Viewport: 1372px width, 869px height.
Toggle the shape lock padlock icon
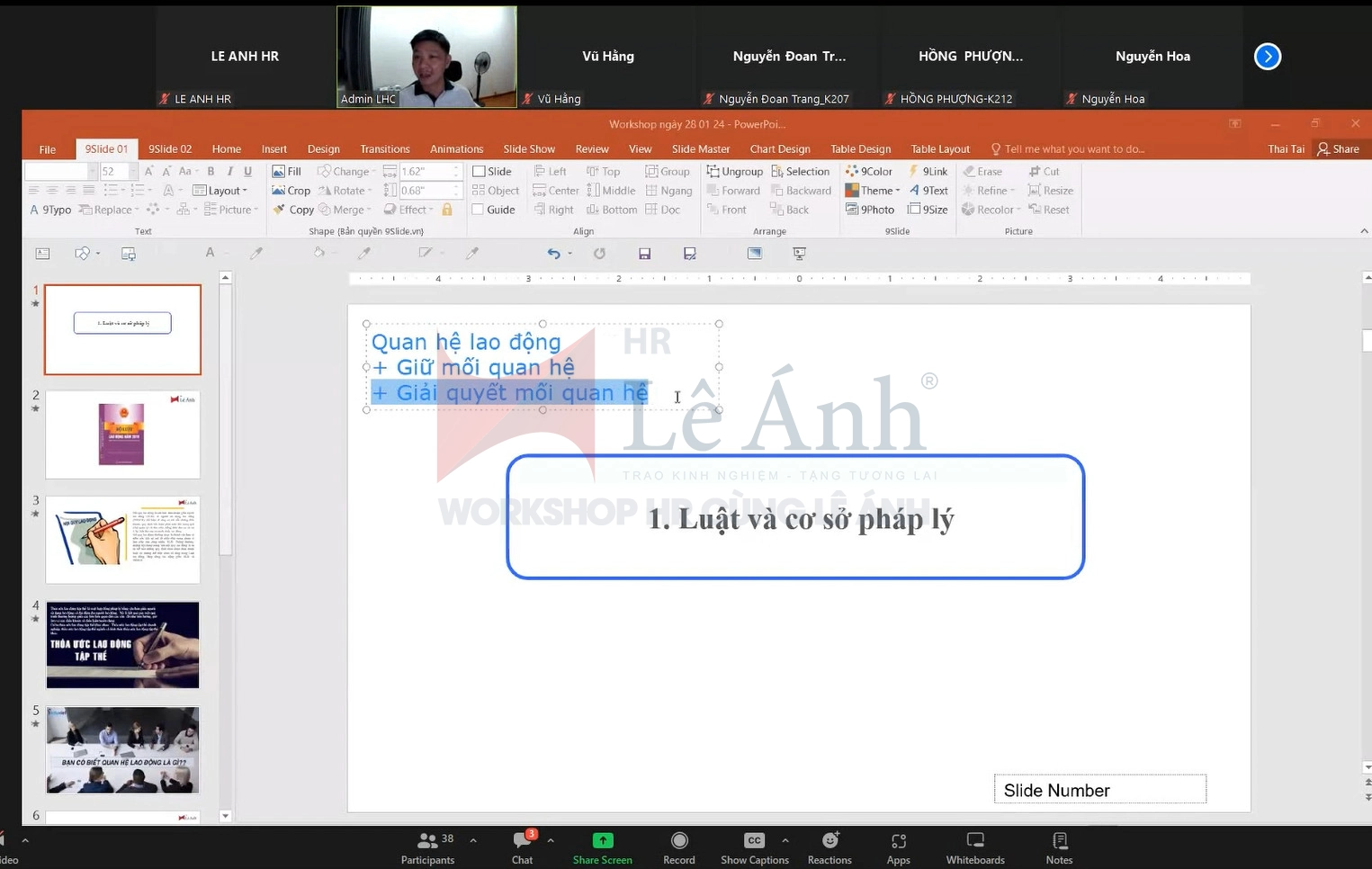[x=447, y=210]
